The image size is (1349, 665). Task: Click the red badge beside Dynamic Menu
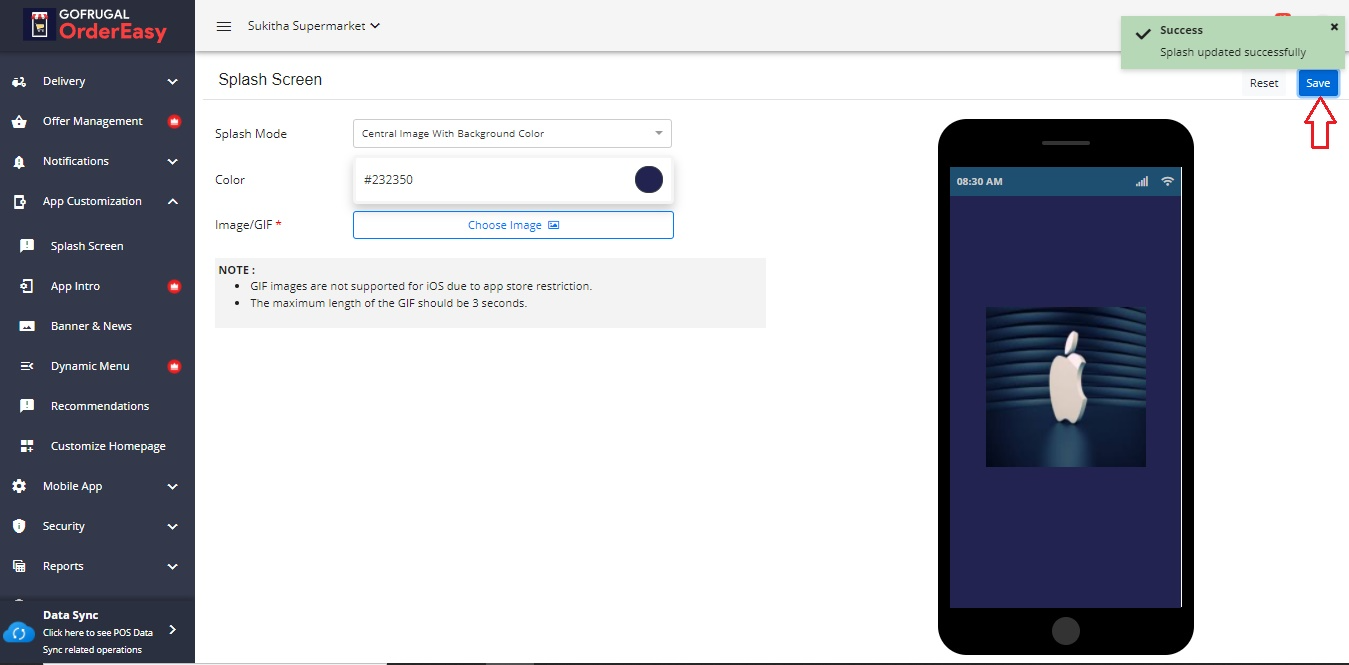point(174,366)
